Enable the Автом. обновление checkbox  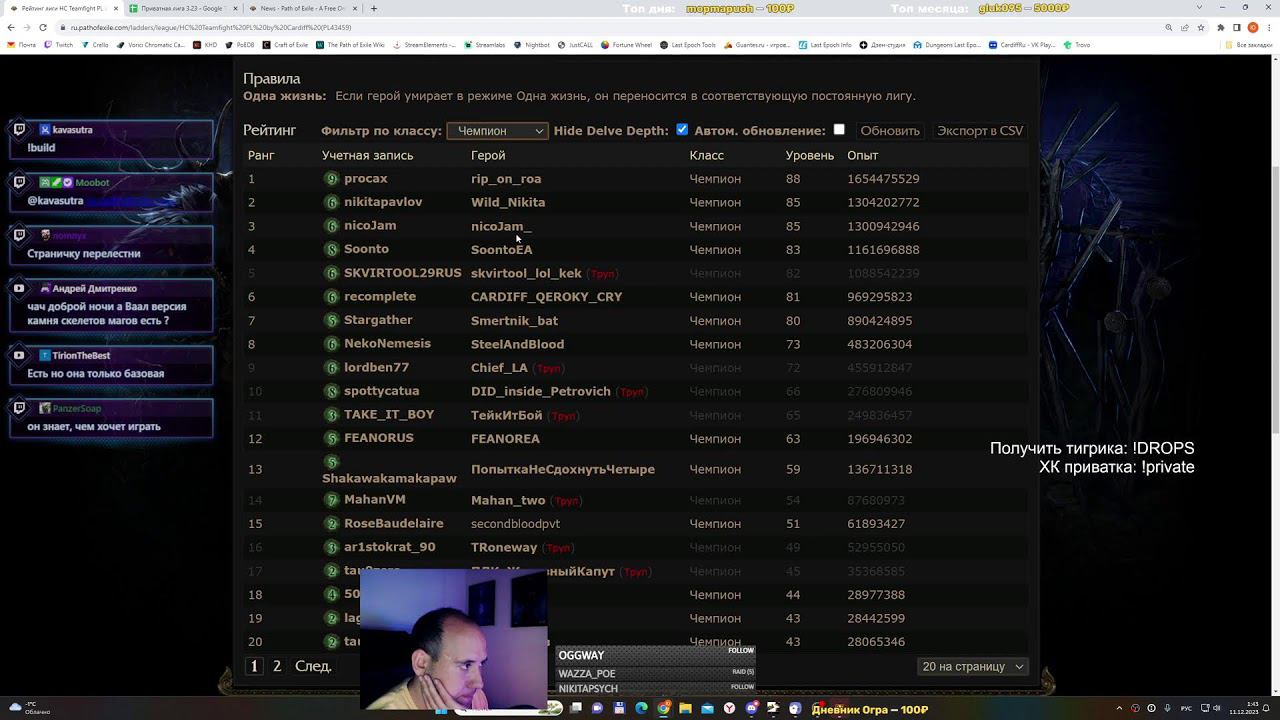(839, 130)
